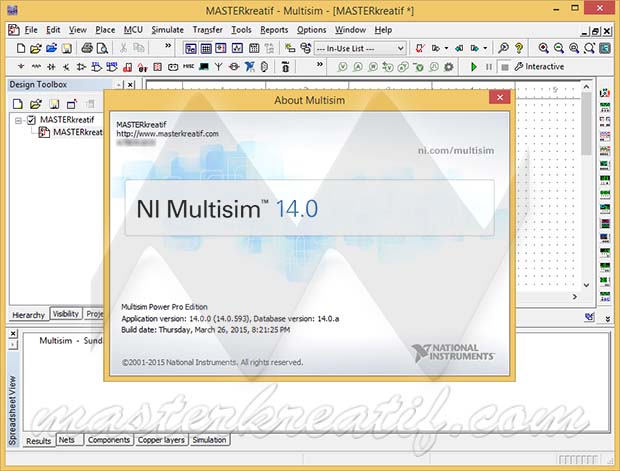Viewport: 620px width, 471px height.
Task: Toggle the MASTERkreatif design checkbox
Action: pyautogui.click(x=32, y=120)
